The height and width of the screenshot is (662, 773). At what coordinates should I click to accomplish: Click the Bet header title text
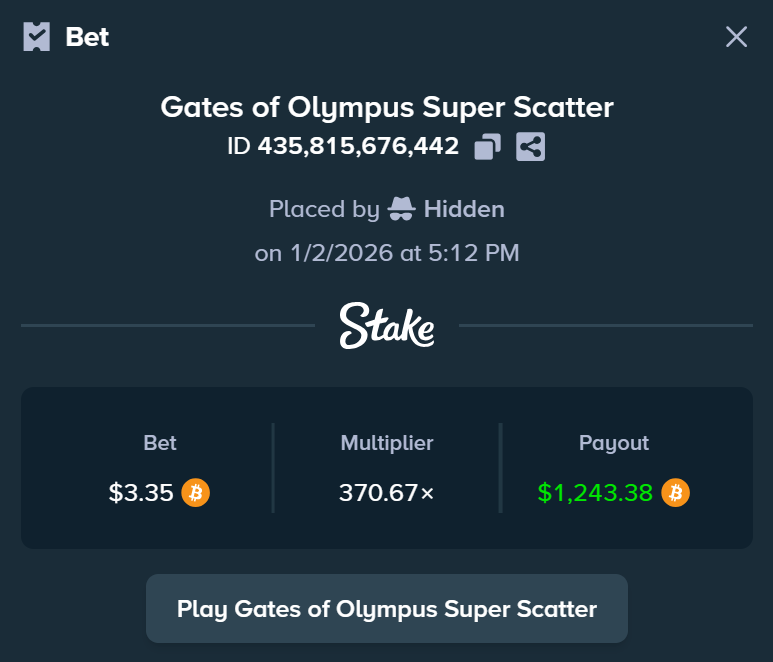click(87, 37)
